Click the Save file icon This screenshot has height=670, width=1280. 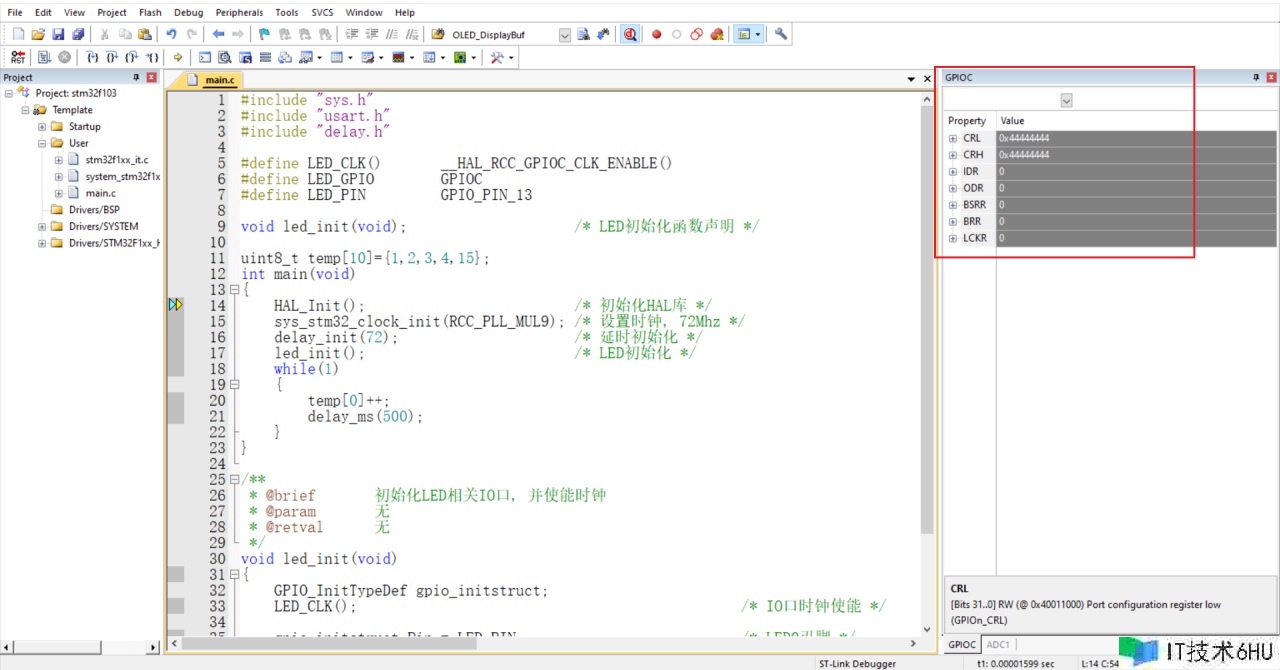[x=58, y=35]
